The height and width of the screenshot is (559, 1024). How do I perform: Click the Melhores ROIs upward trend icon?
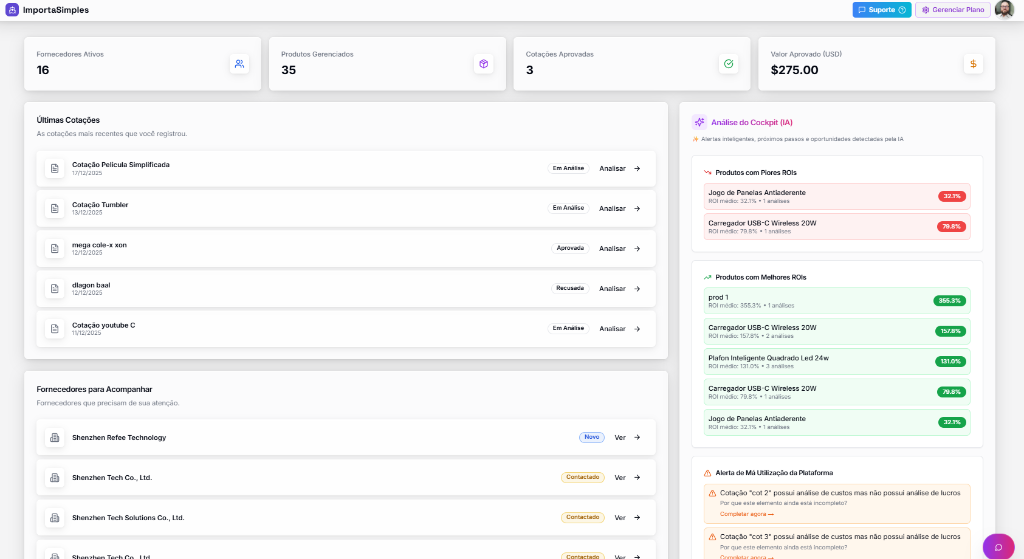[707, 278]
